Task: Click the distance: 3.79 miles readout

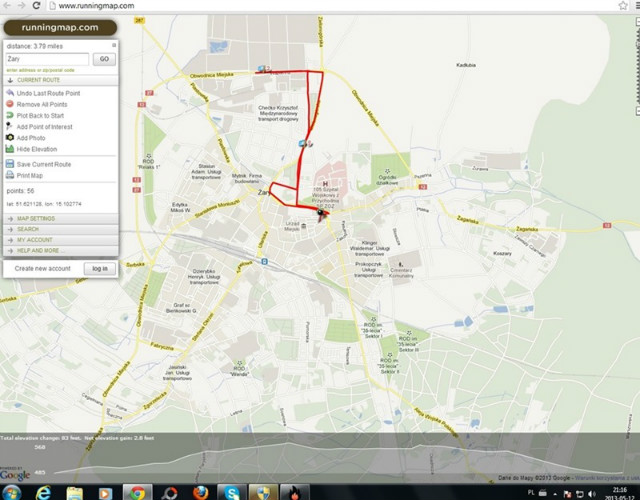Action: coord(35,46)
